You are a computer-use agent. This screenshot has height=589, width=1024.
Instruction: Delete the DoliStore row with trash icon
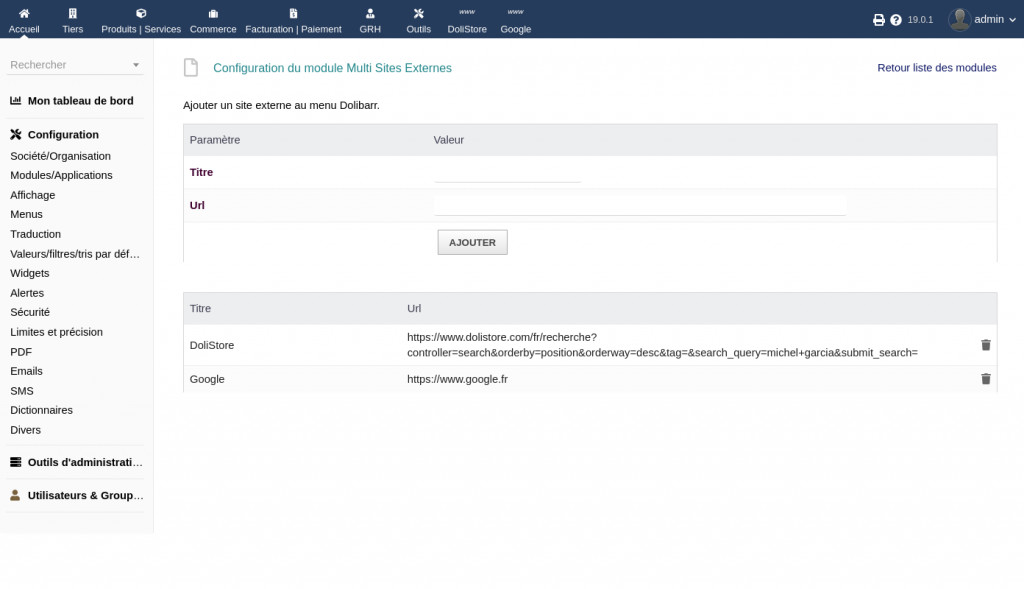pos(986,345)
